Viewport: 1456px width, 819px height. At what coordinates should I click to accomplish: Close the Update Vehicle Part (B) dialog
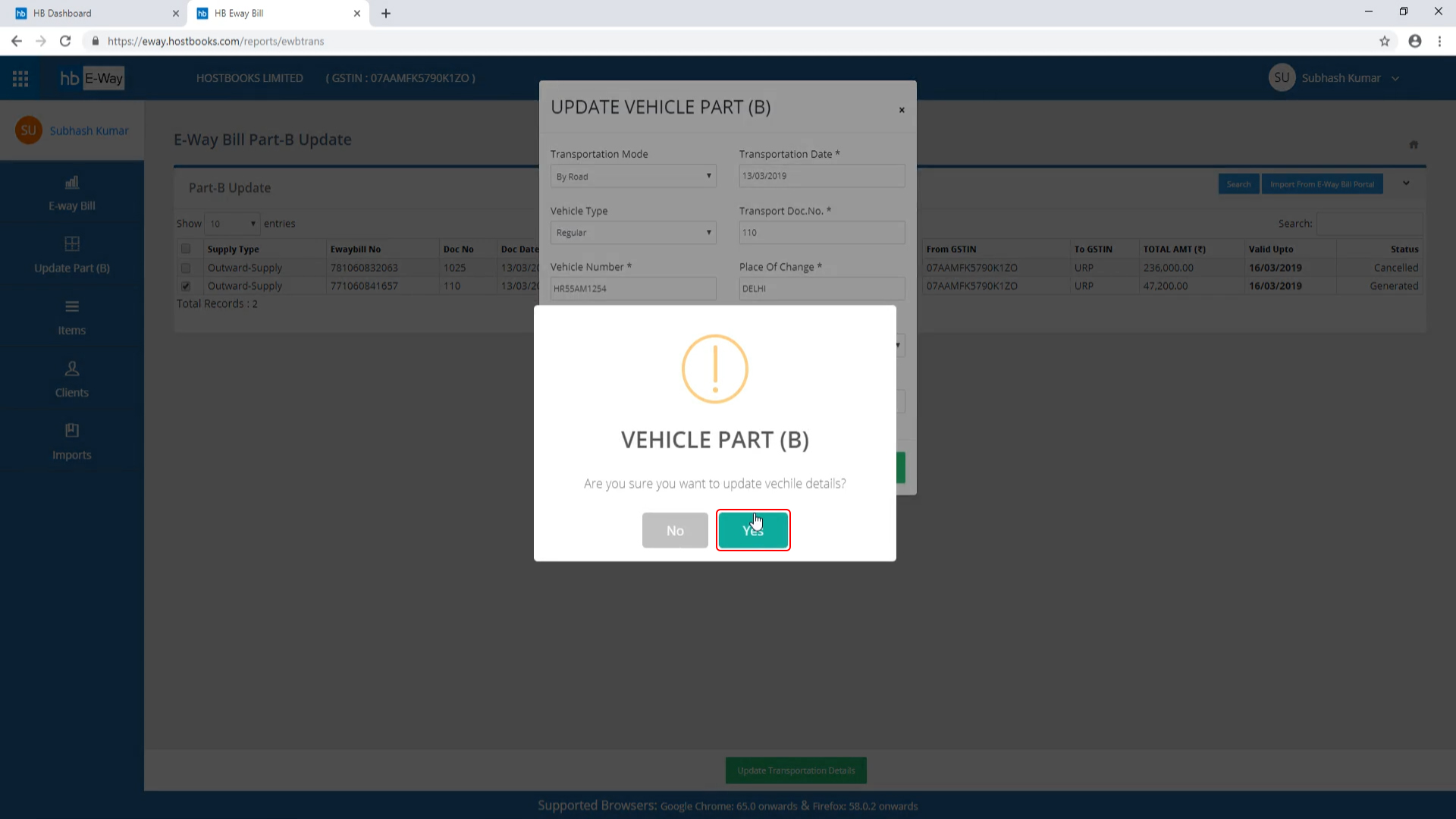point(902,110)
